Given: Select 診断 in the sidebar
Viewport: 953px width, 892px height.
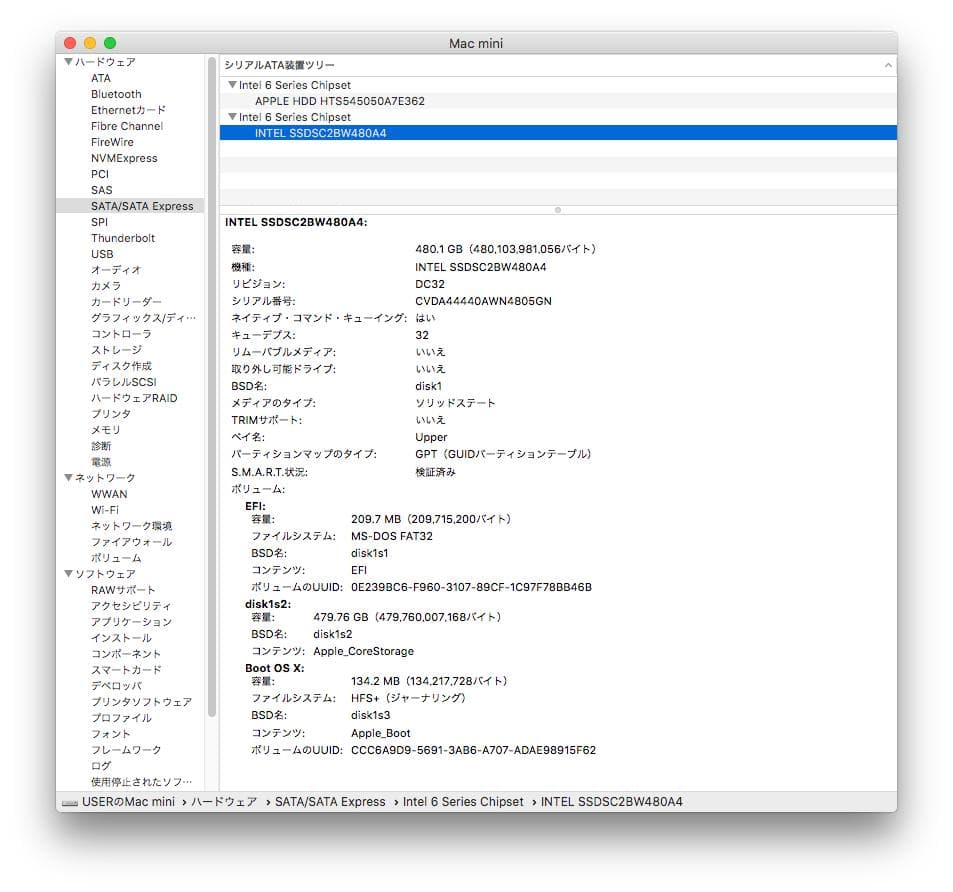Looking at the screenshot, I should point(101,446).
